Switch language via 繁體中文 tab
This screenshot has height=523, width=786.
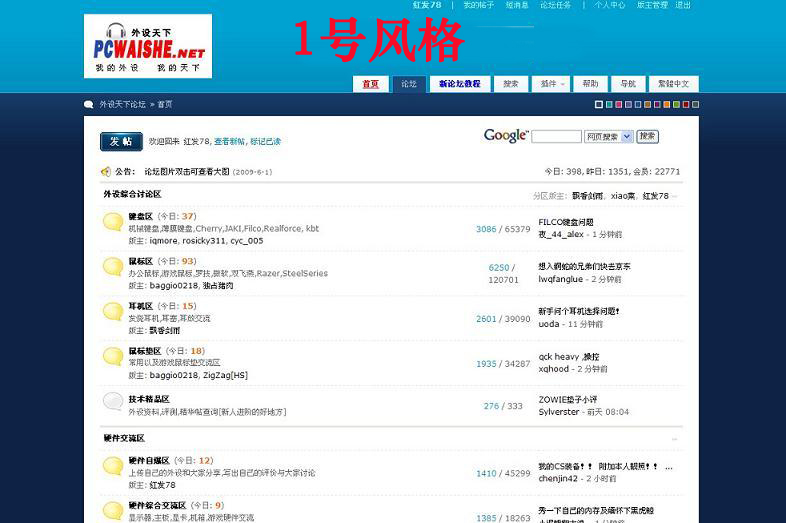[673, 84]
